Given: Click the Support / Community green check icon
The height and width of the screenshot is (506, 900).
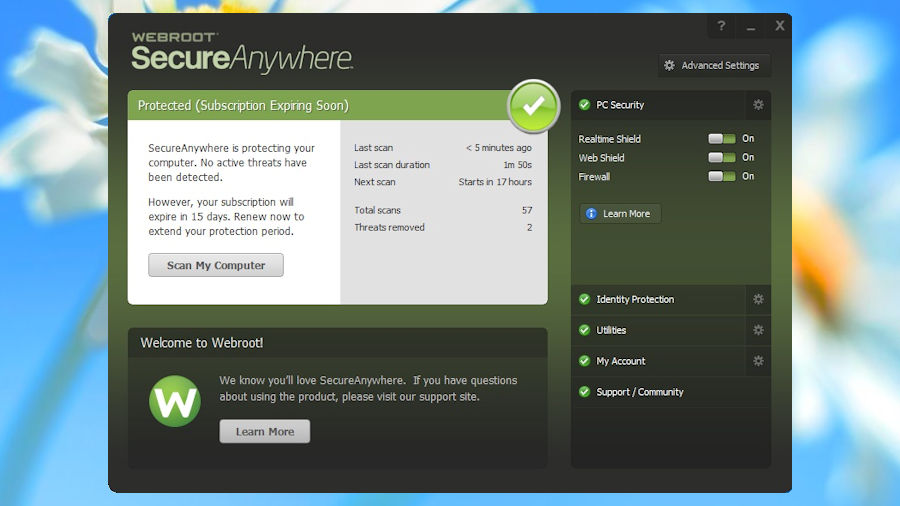Looking at the screenshot, I should pyautogui.click(x=584, y=392).
